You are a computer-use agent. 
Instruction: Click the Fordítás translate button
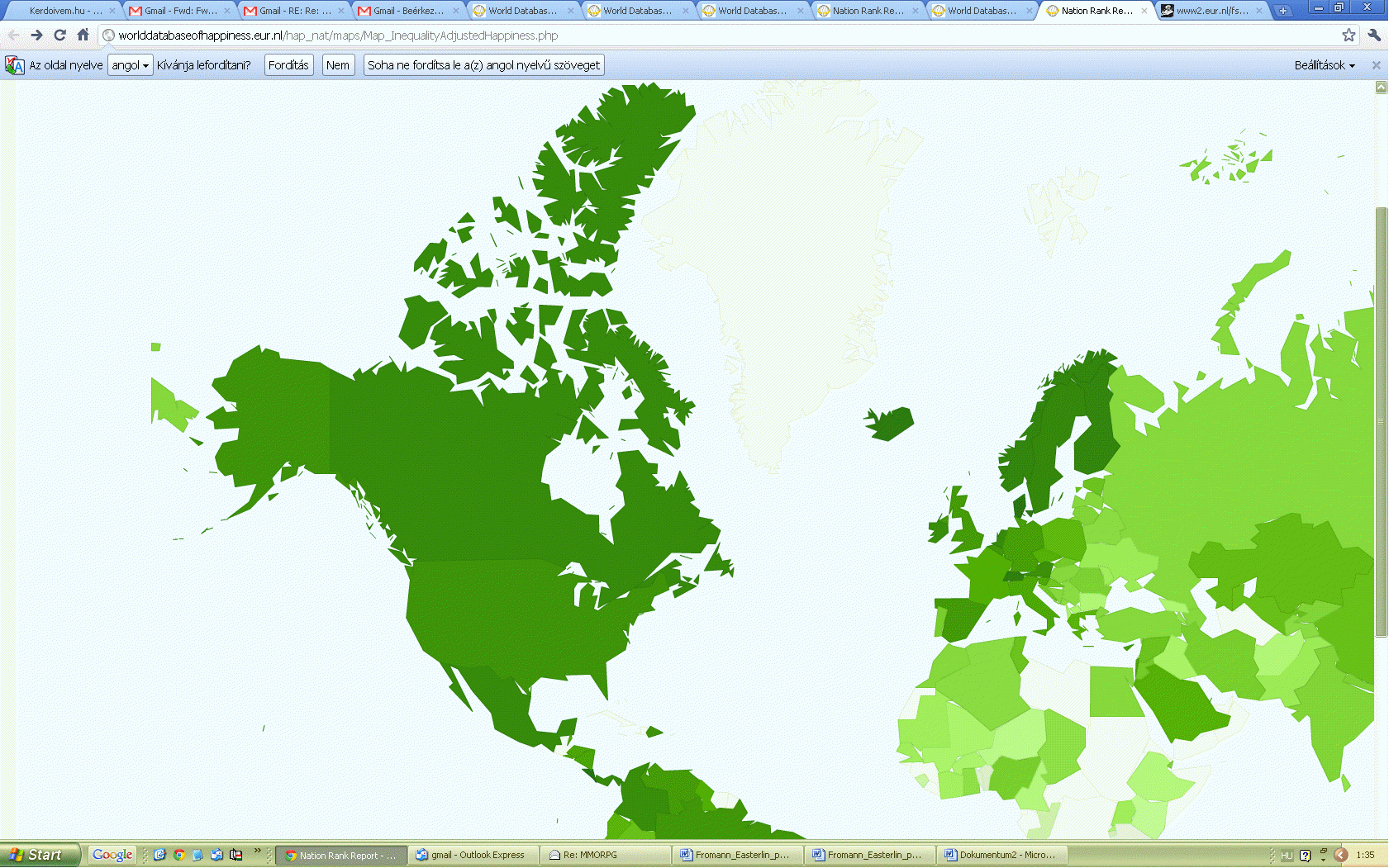[288, 65]
